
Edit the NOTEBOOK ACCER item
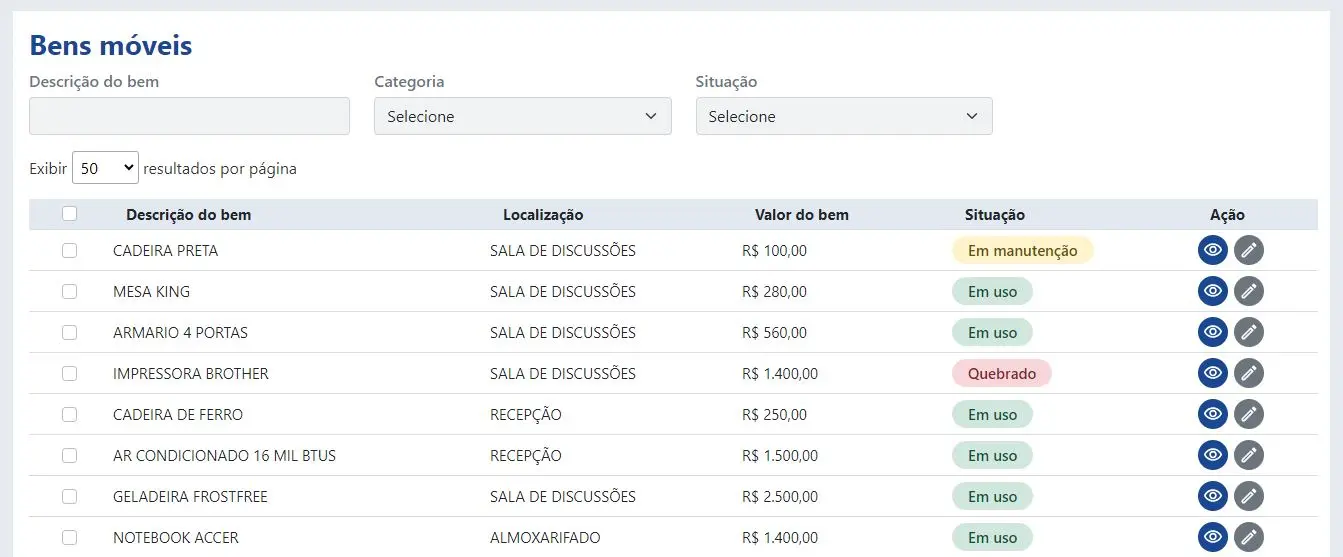point(1248,538)
